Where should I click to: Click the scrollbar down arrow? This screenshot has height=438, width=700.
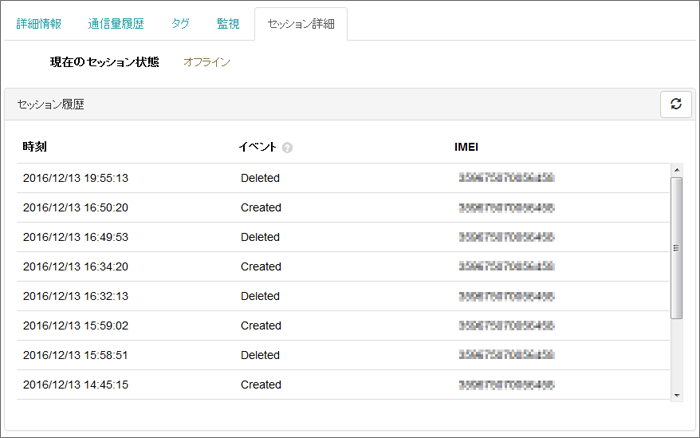coord(677,396)
